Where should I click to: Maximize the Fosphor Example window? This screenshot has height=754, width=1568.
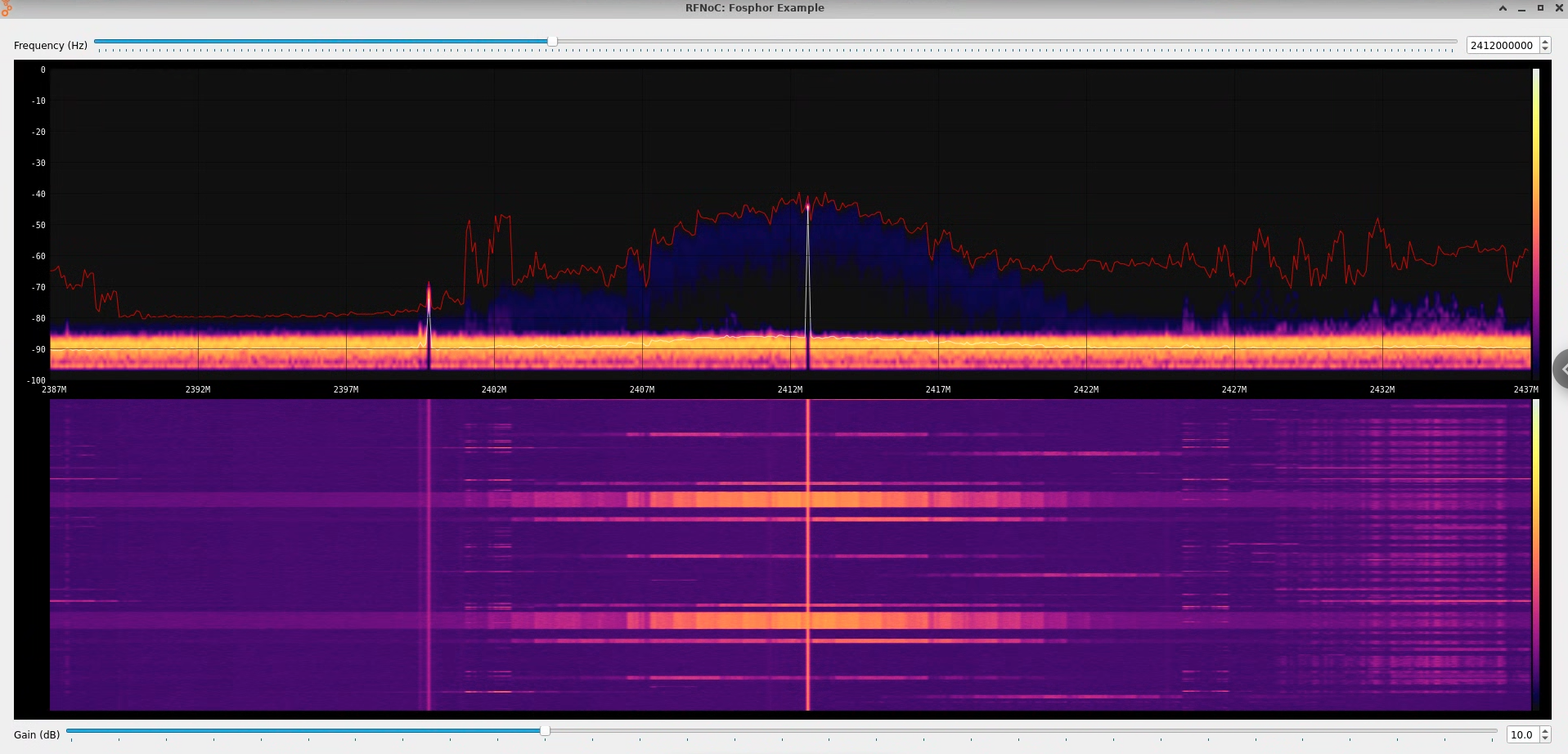1540,8
